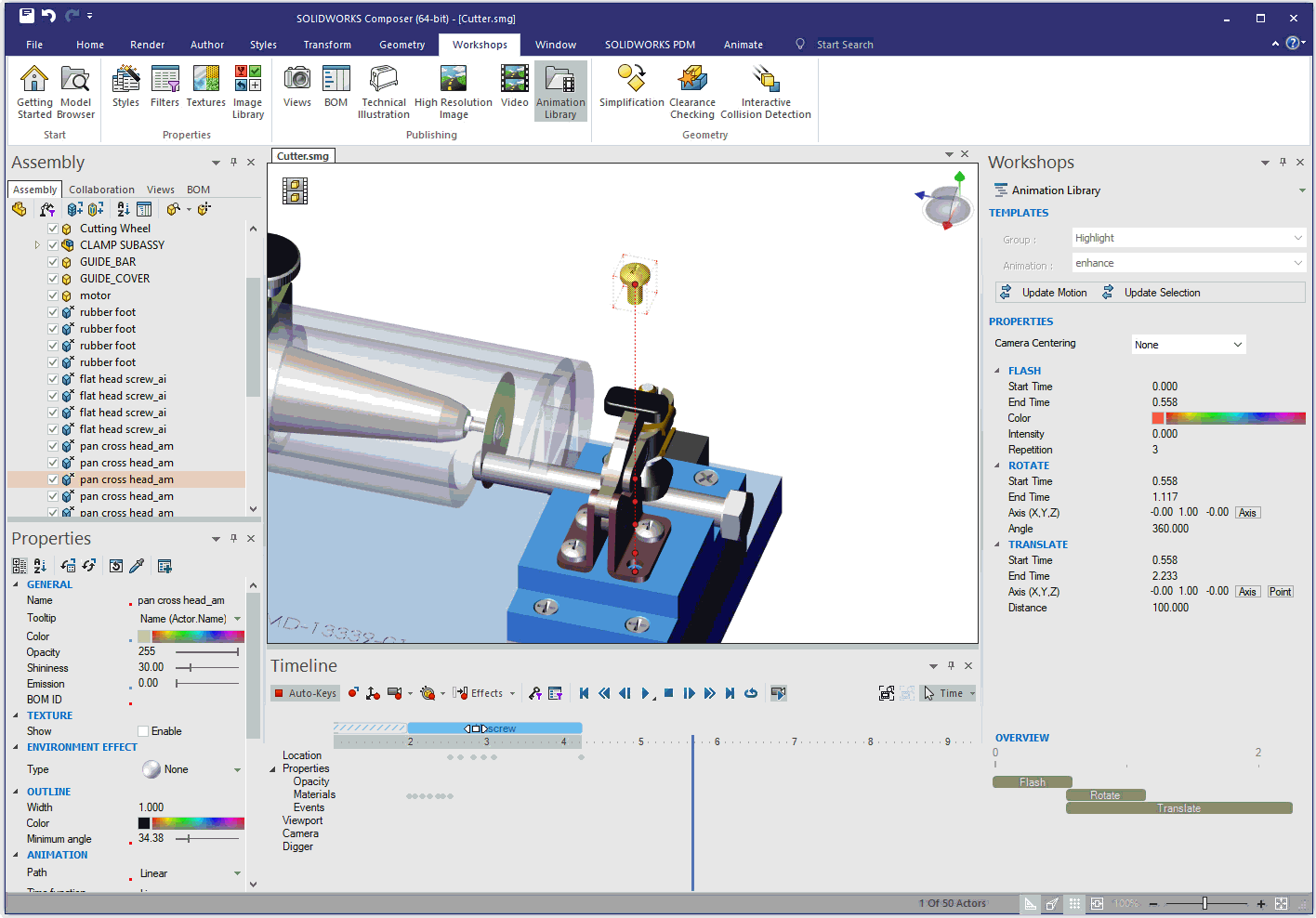Open the Image Library
Viewport: 1316px width, 918px height.
247,93
